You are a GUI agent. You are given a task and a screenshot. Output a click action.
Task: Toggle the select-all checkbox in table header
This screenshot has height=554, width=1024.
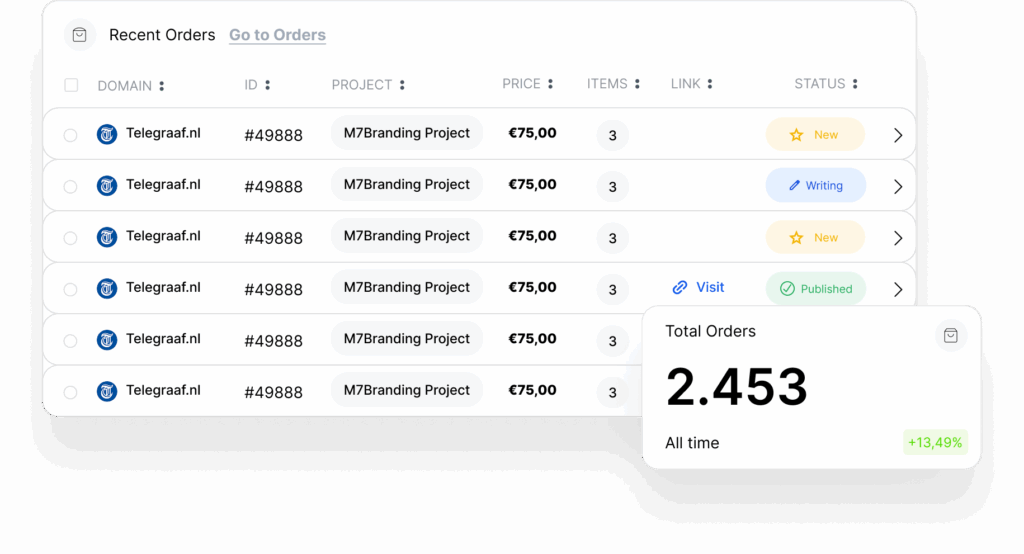71,85
